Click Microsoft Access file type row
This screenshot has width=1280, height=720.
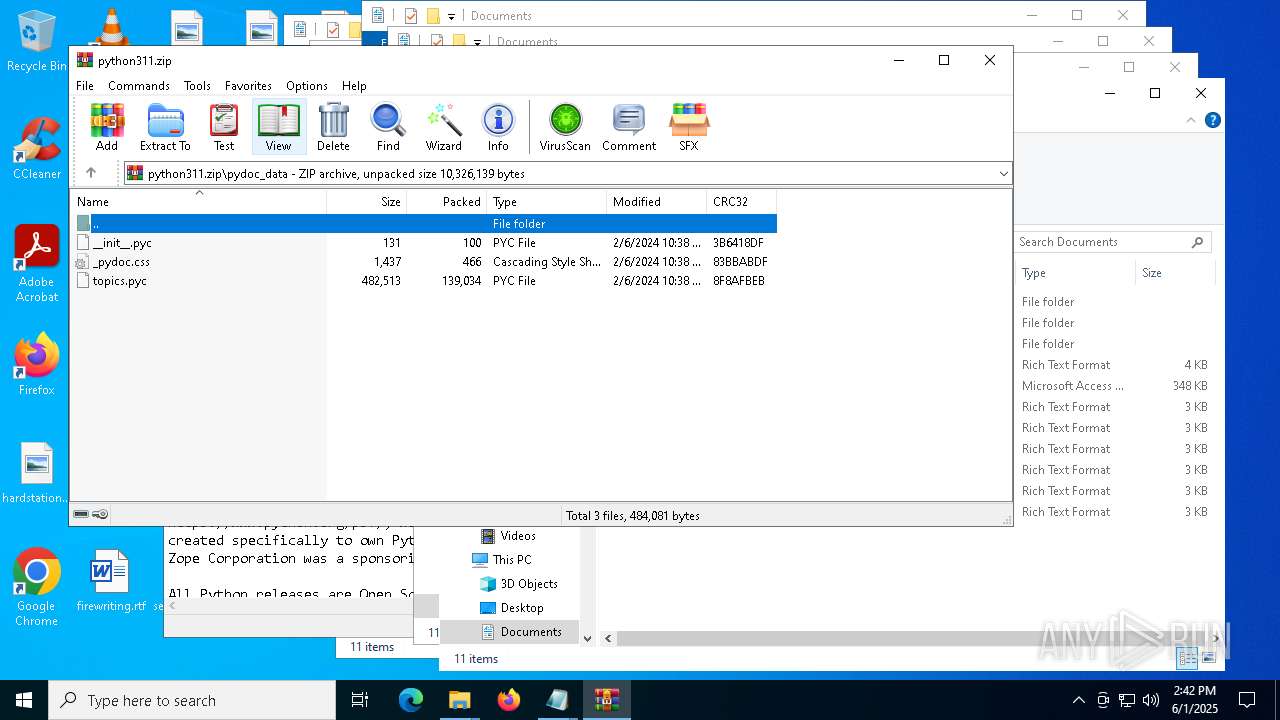coord(1115,386)
